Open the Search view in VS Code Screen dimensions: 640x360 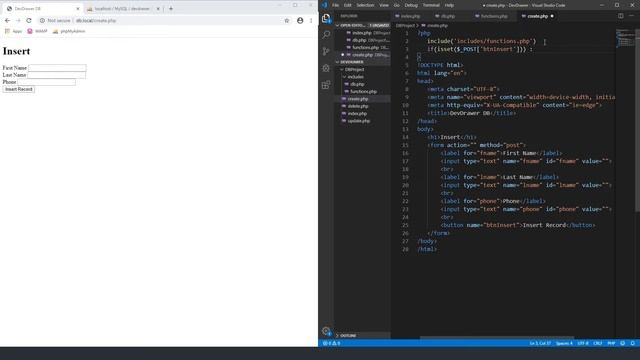326,35
